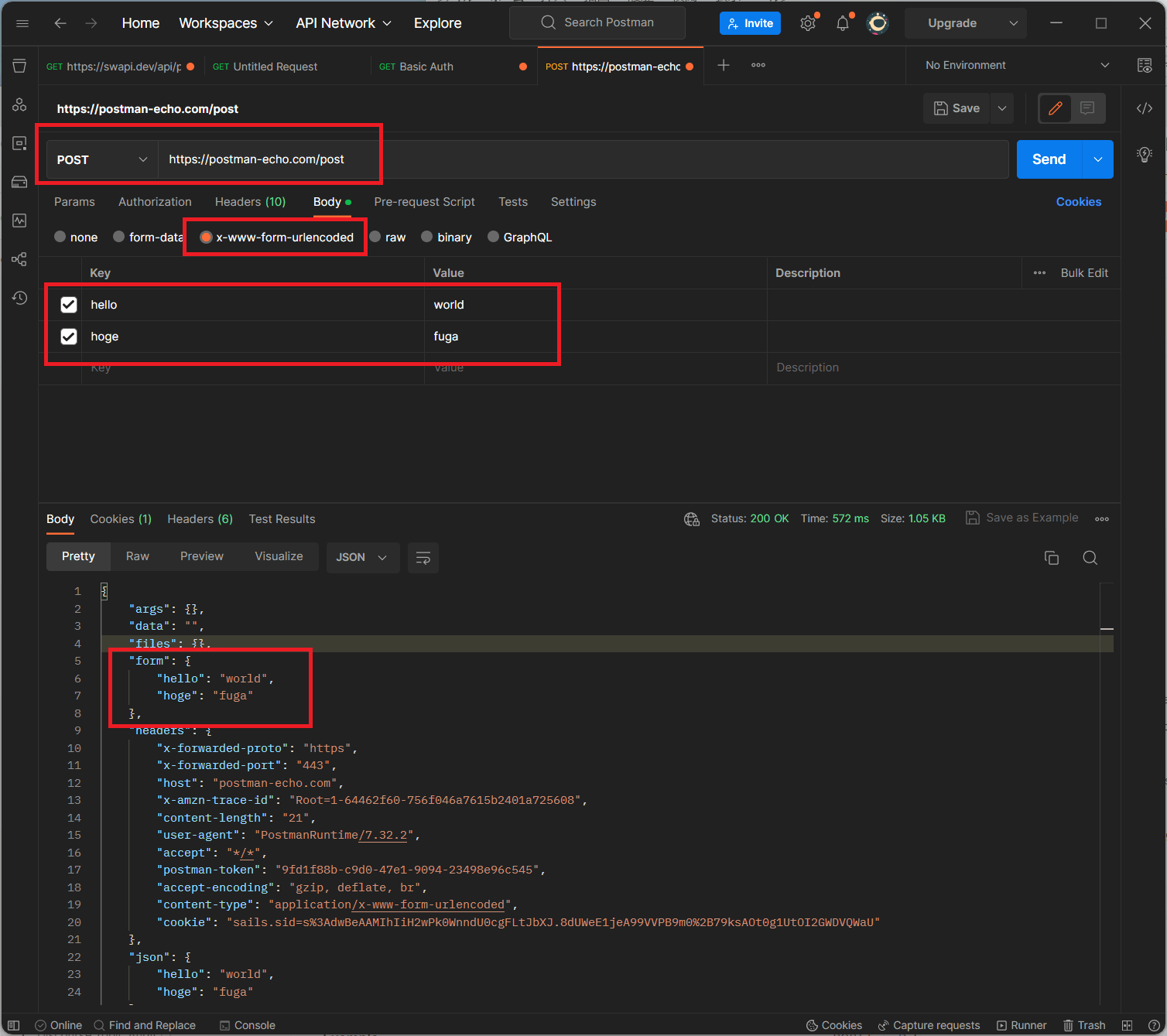Change the JSON response format dropdown
Image resolution: width=1167 pixels, height=1036 pixels.
[x=362, y=558]
